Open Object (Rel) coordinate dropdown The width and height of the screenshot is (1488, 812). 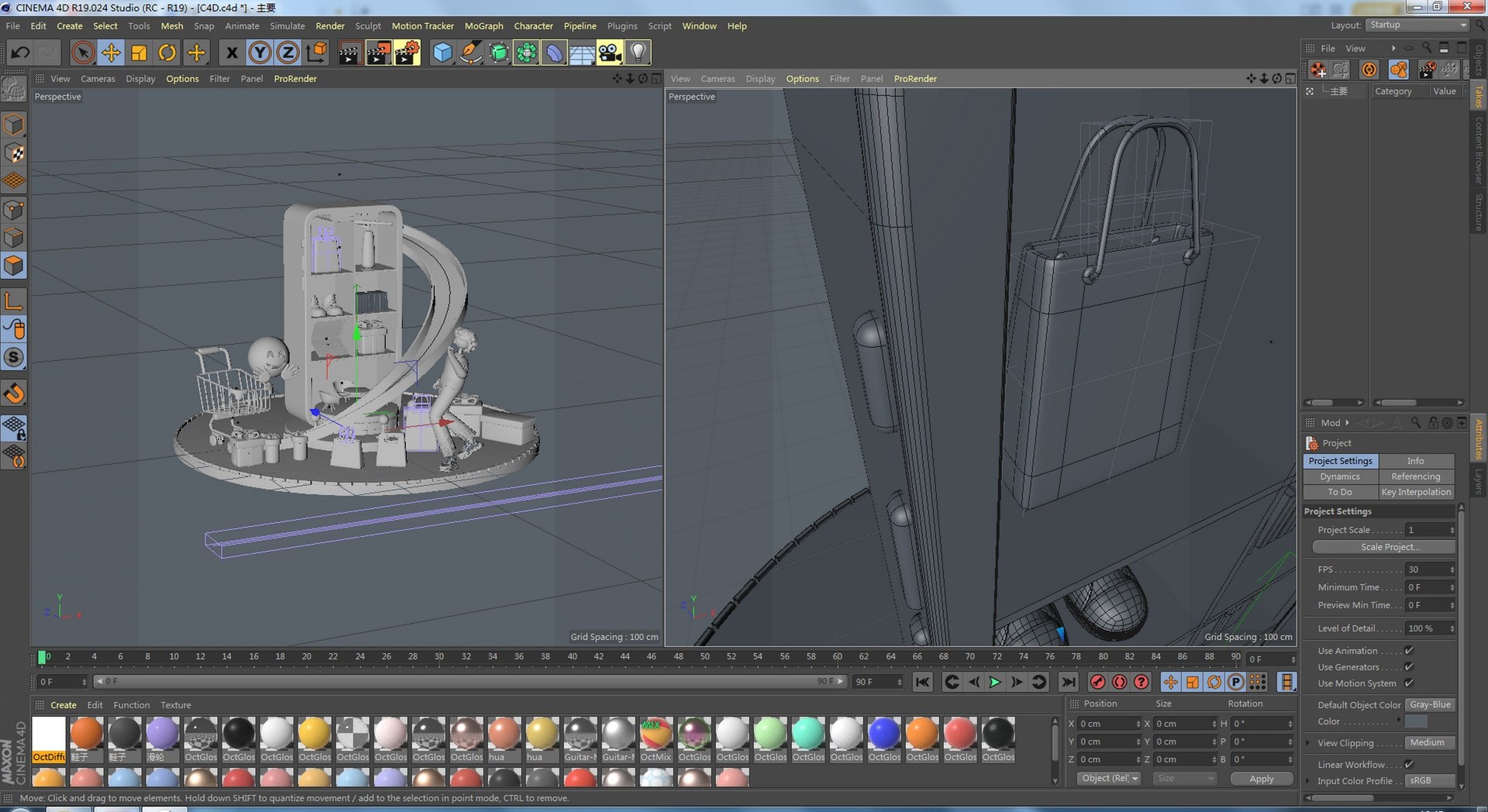(1109, 779)
